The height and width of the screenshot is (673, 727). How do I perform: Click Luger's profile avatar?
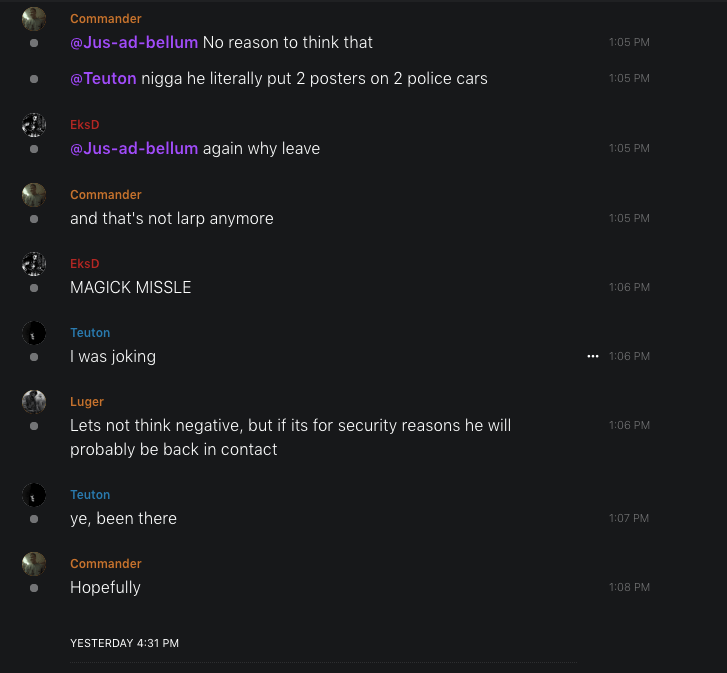coord(34,402)
